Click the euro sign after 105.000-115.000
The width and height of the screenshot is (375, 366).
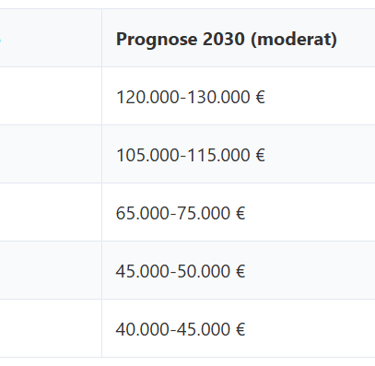260,155
